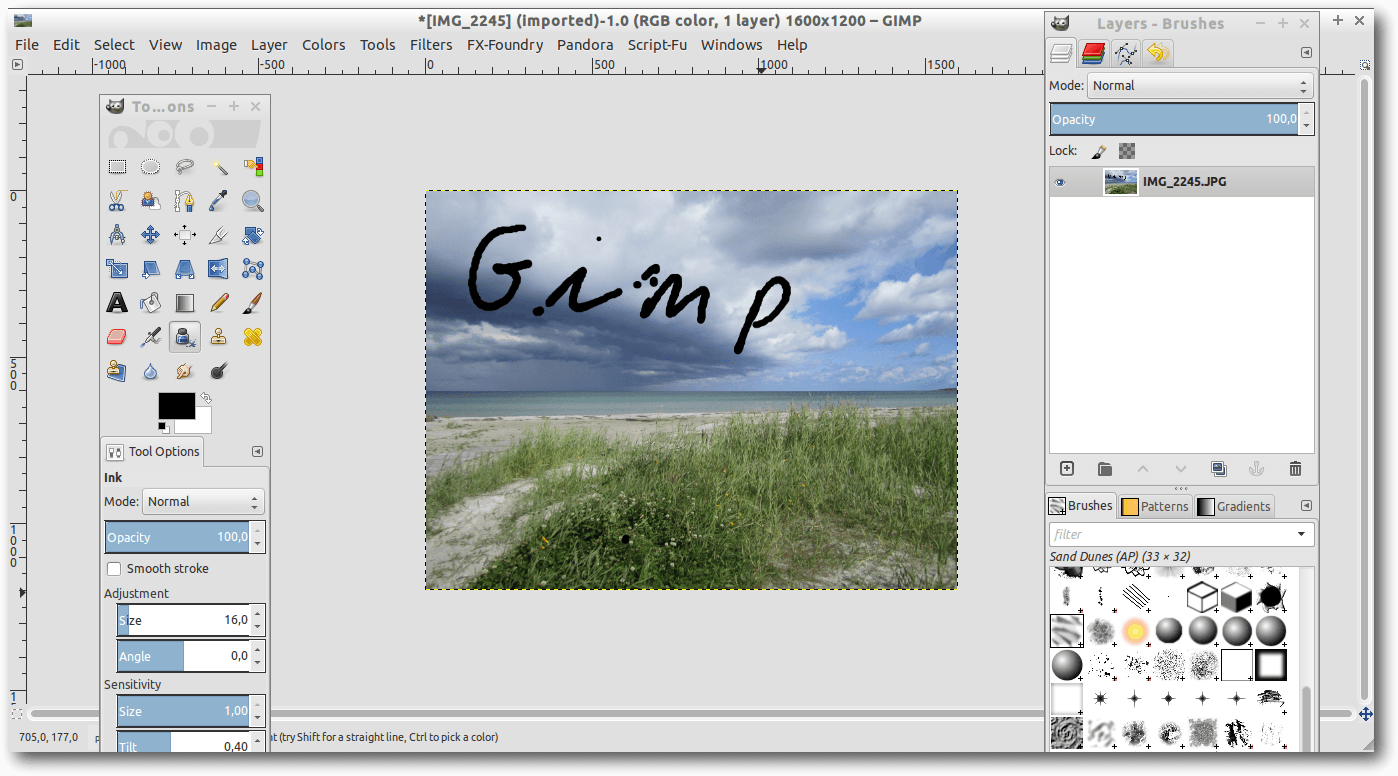Viewport: 1398px width, 776px height.
Task: Click the black foreground color swatch
Action: pos(177,407)
